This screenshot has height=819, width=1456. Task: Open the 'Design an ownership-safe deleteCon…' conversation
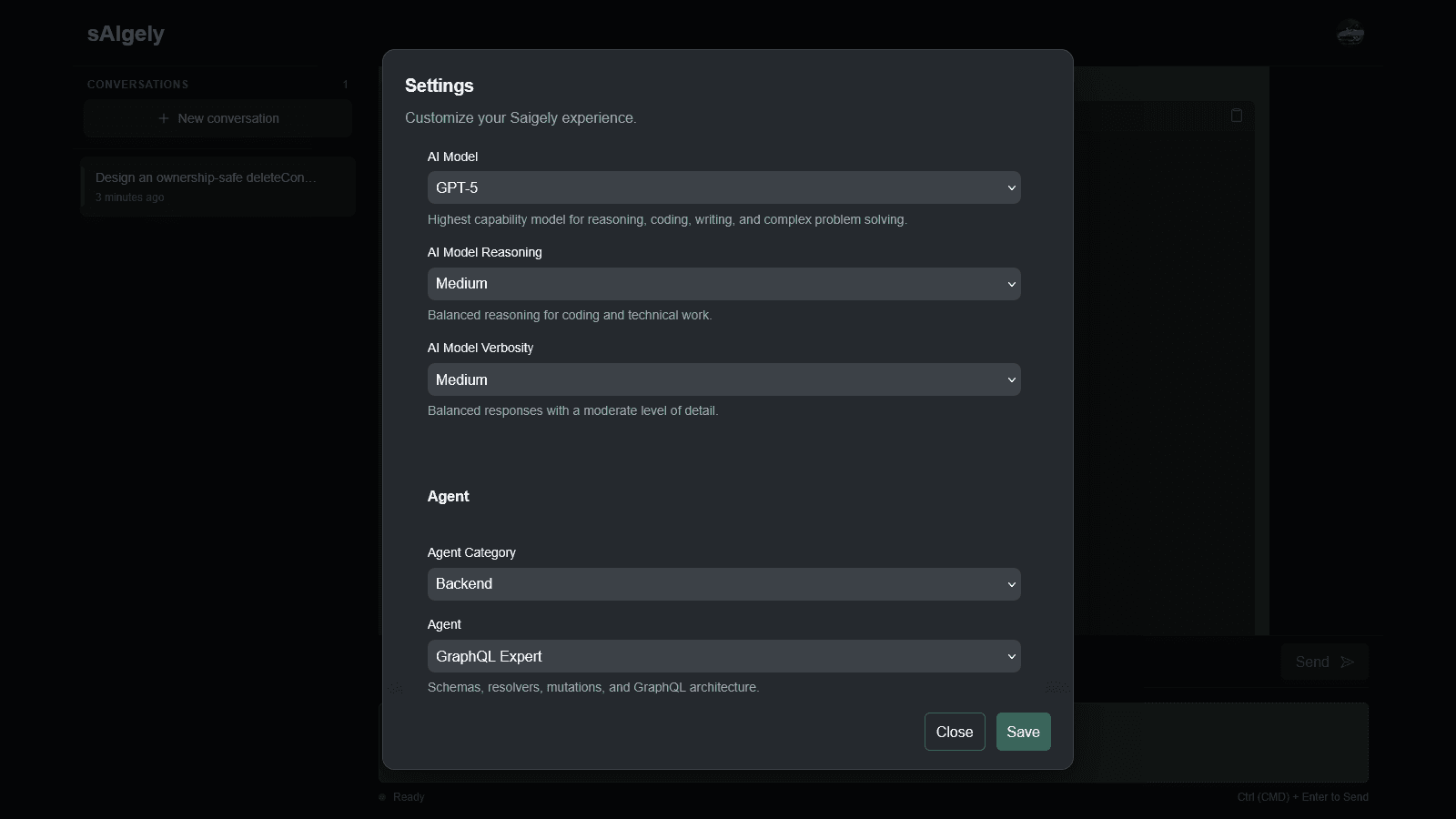coord(217,187)
